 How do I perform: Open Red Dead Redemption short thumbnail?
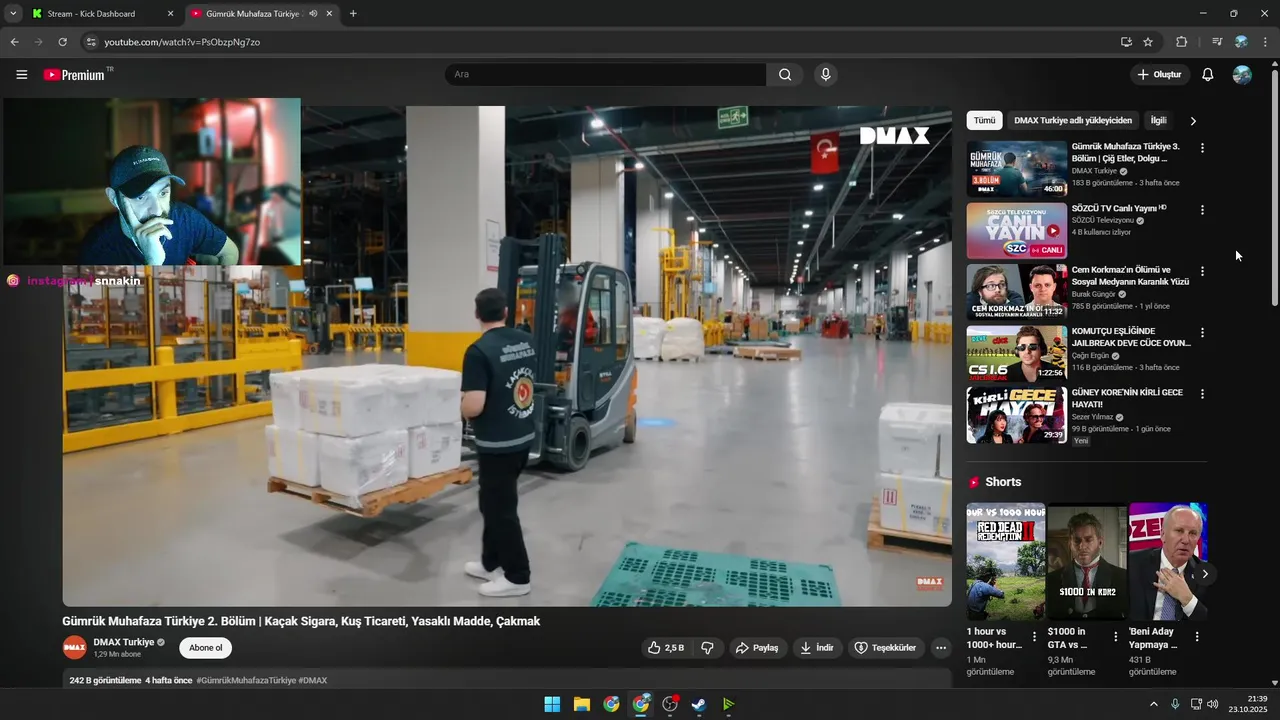1005,561
